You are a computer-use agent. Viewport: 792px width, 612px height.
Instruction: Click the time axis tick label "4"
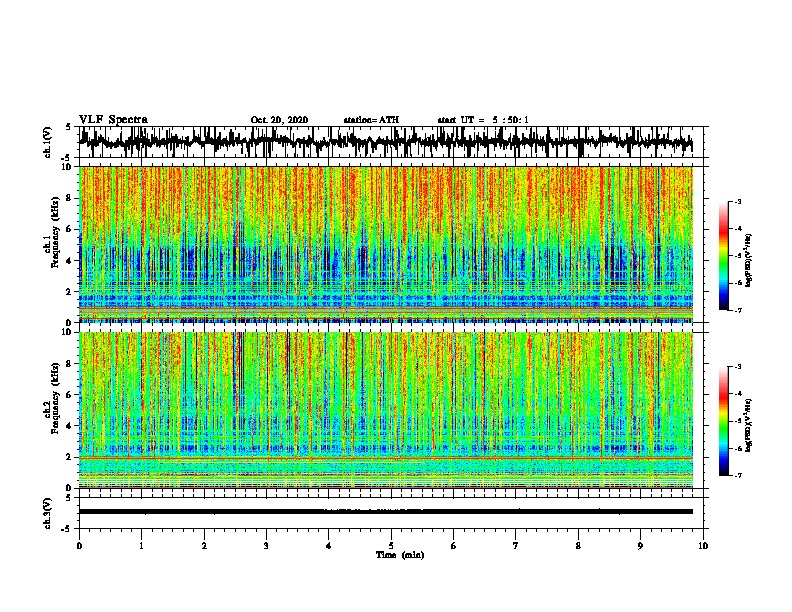click(328, 545)
